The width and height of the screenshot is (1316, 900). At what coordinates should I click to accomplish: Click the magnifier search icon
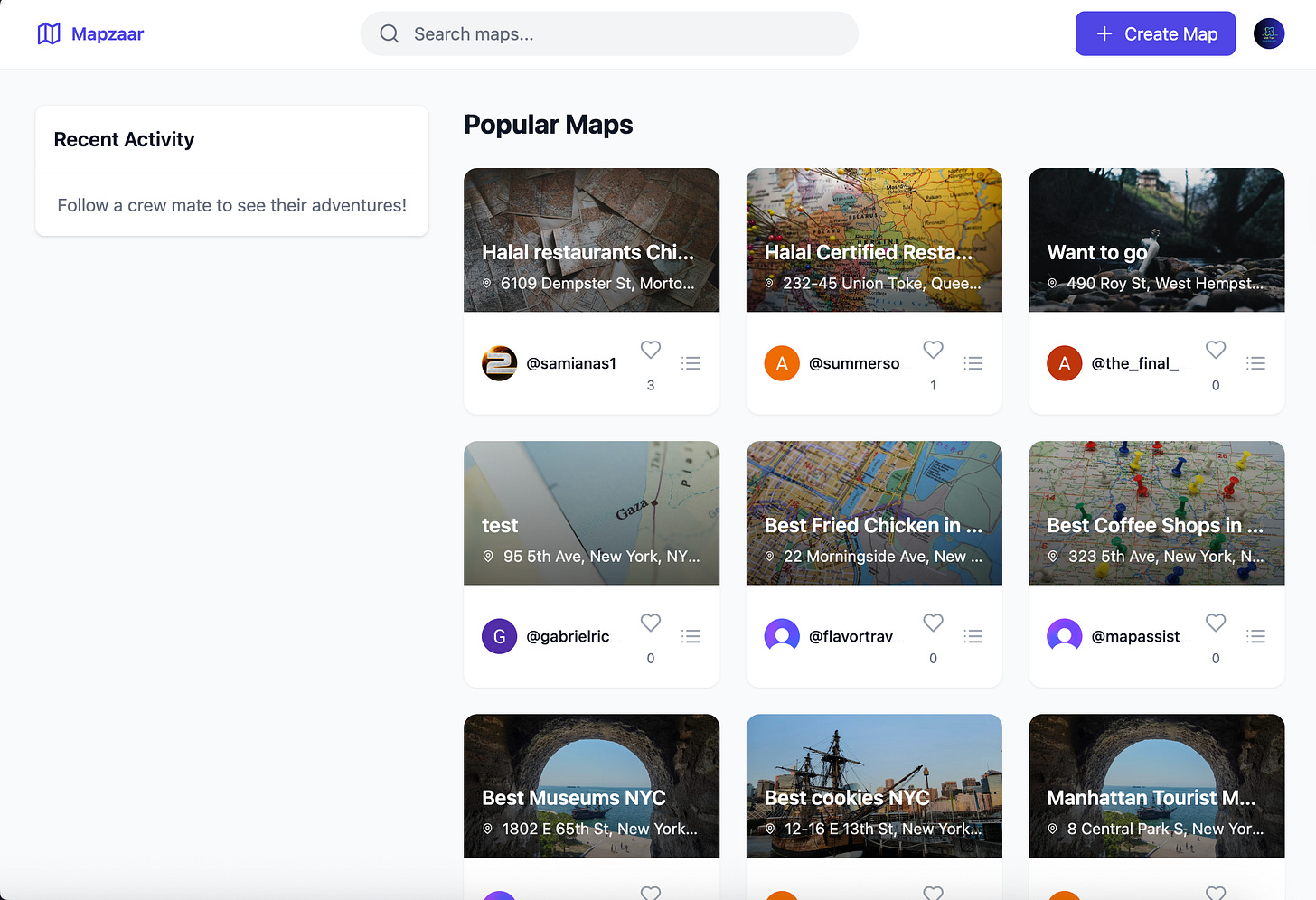pyautogui.click(x=390, y=34)
